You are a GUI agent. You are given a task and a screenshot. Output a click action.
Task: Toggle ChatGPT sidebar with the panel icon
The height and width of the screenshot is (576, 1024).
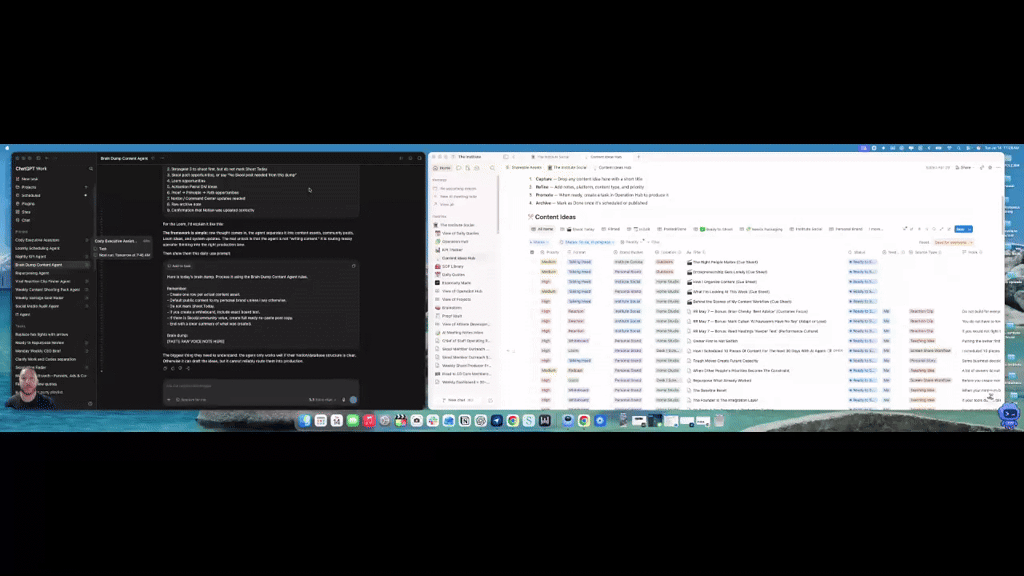click(38, 158)
